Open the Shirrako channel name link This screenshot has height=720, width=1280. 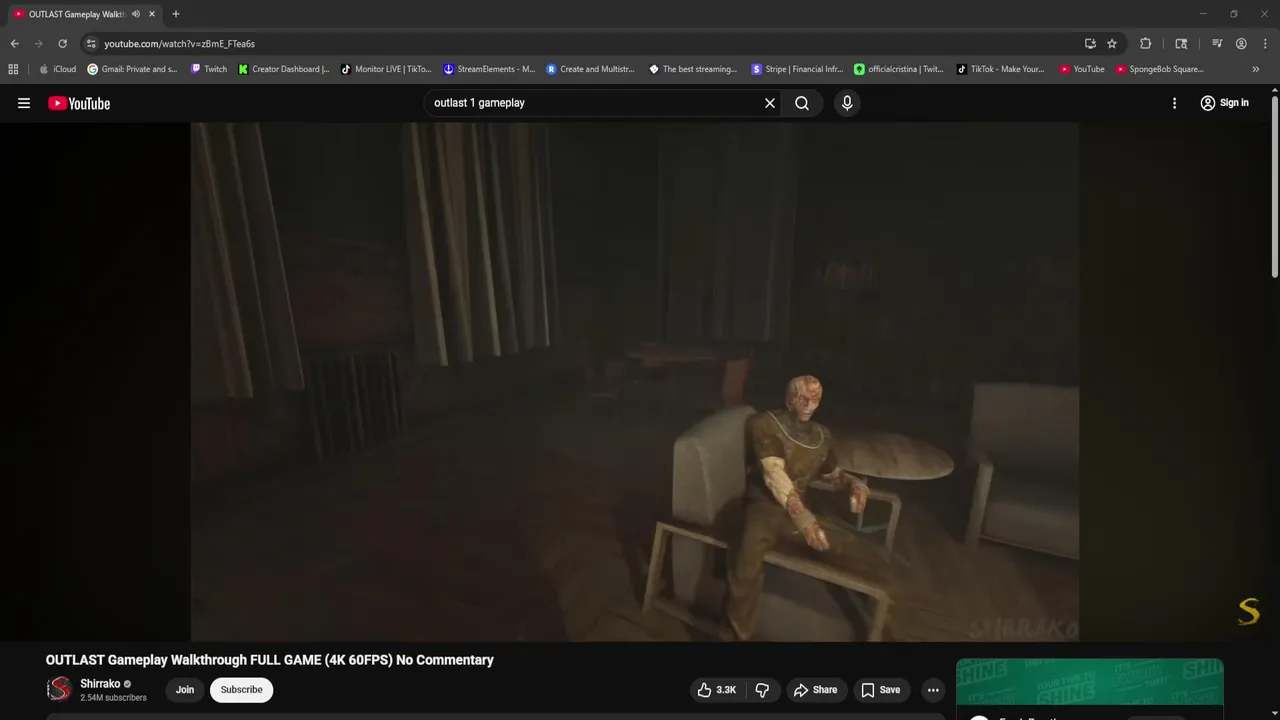[100, 684]
